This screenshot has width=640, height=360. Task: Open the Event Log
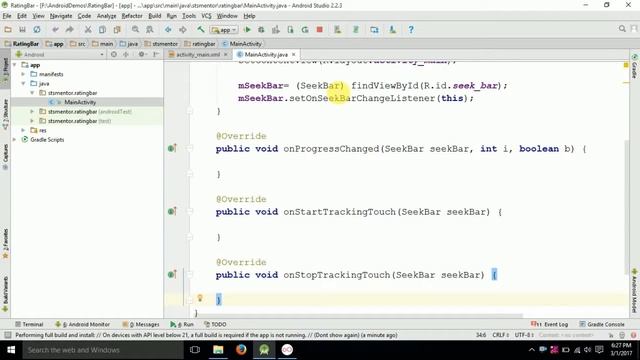point(549,324)
